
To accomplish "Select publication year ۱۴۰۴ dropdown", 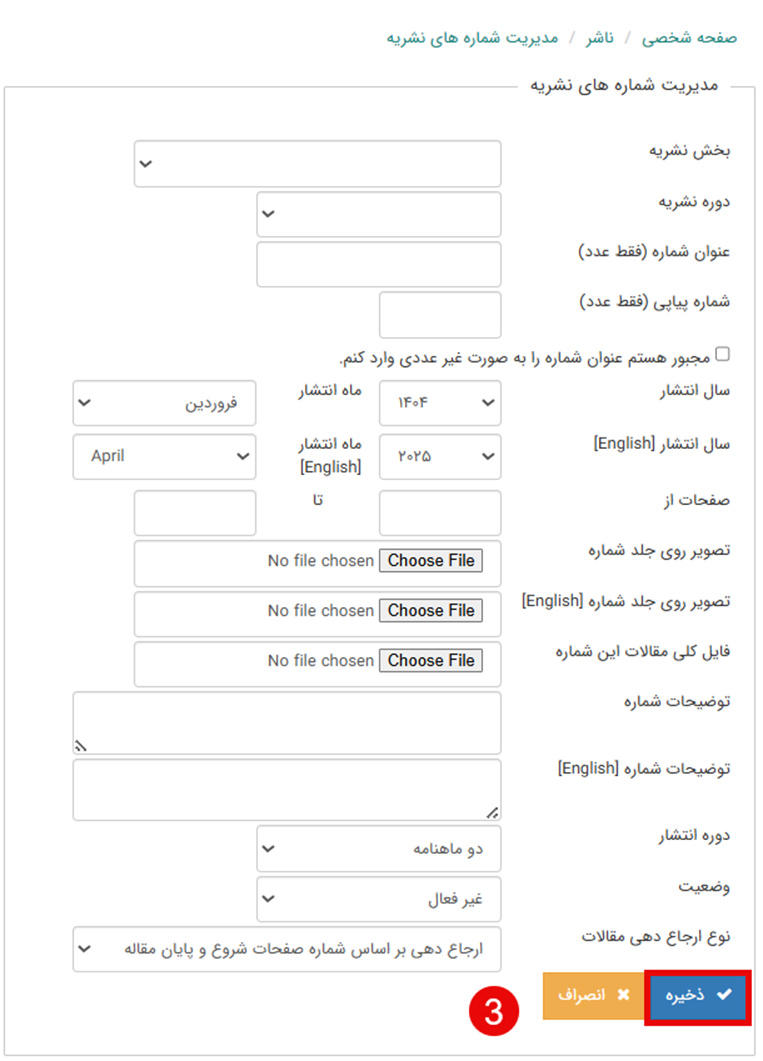I will pos(440,403).
